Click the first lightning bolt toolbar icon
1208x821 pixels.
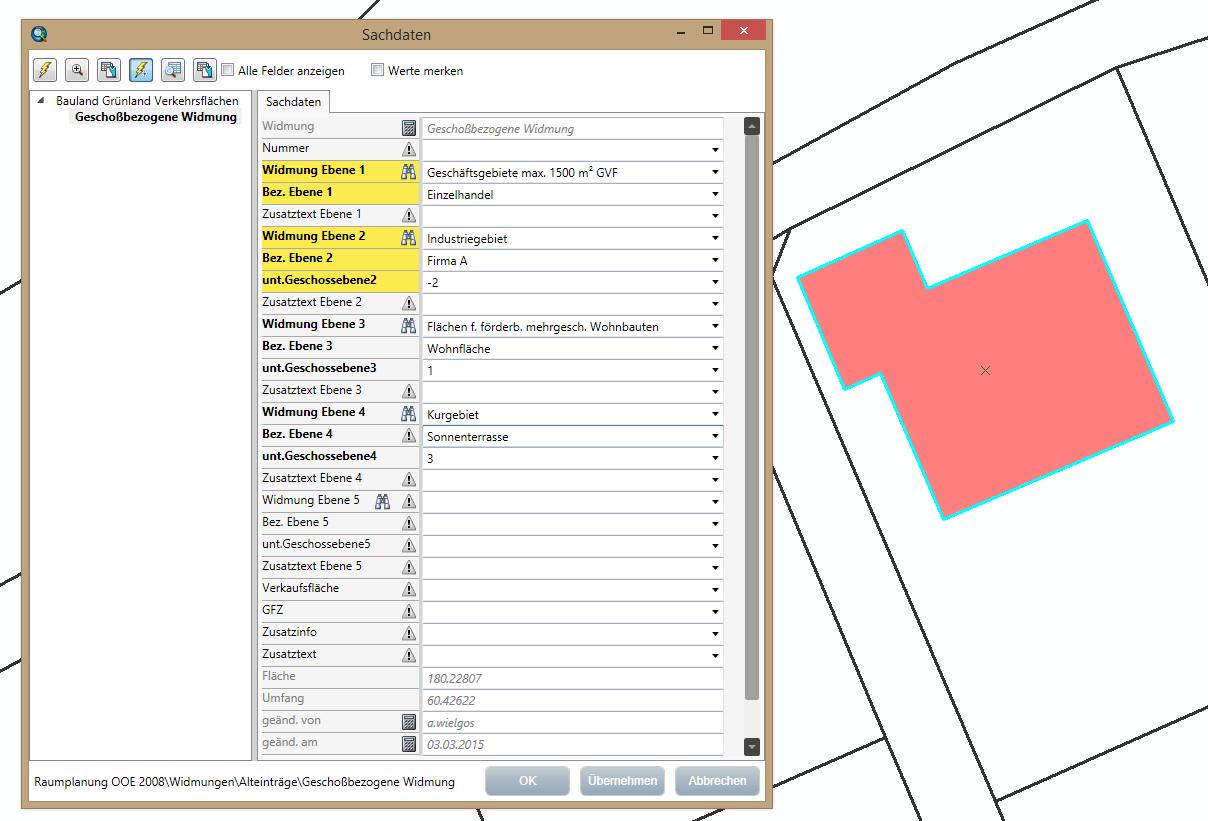click(x=45, y=70)
